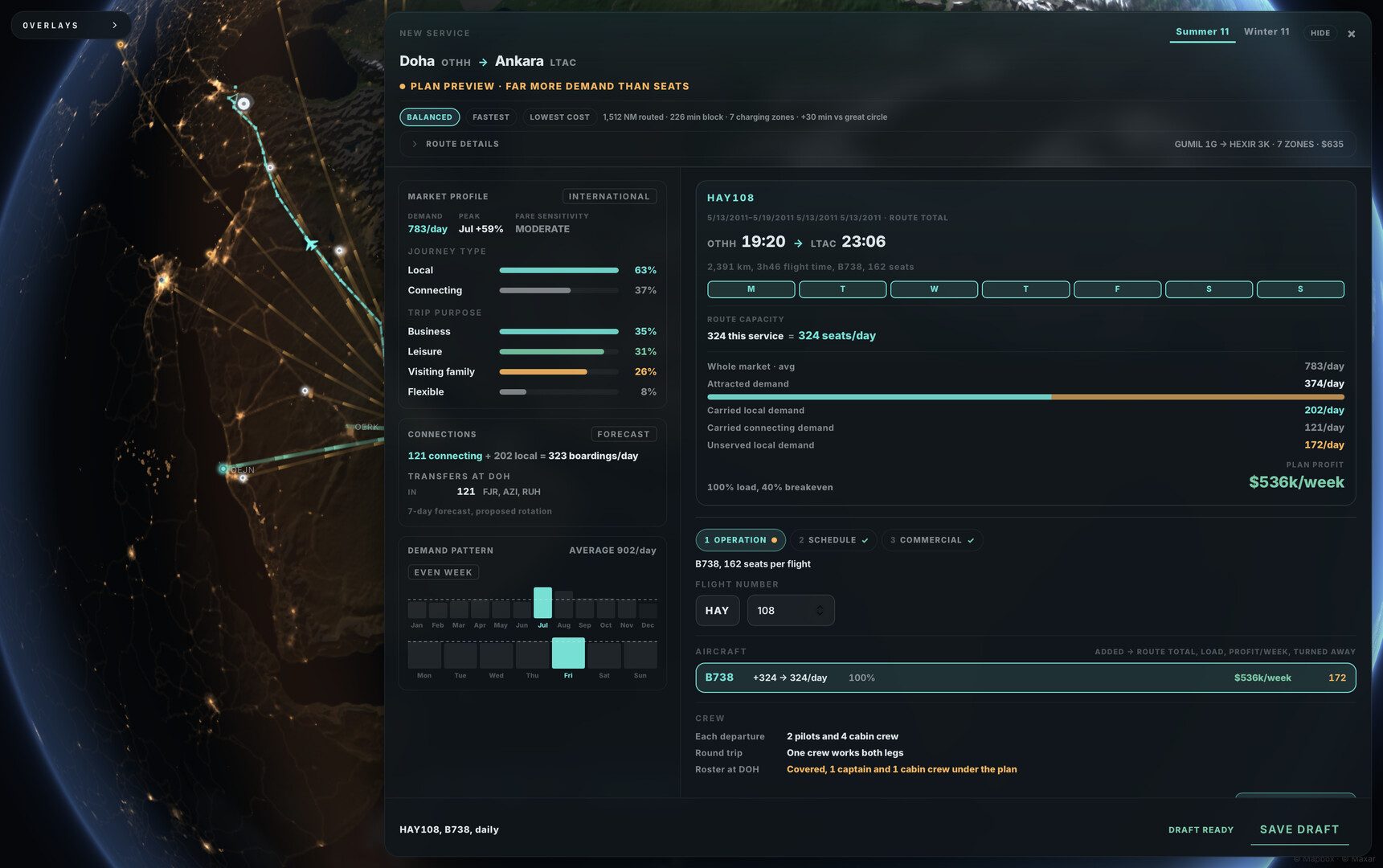Click the HAY airline prefix box
The image size is (1383, 868).
pyautogui.click(x=718, y=611)
